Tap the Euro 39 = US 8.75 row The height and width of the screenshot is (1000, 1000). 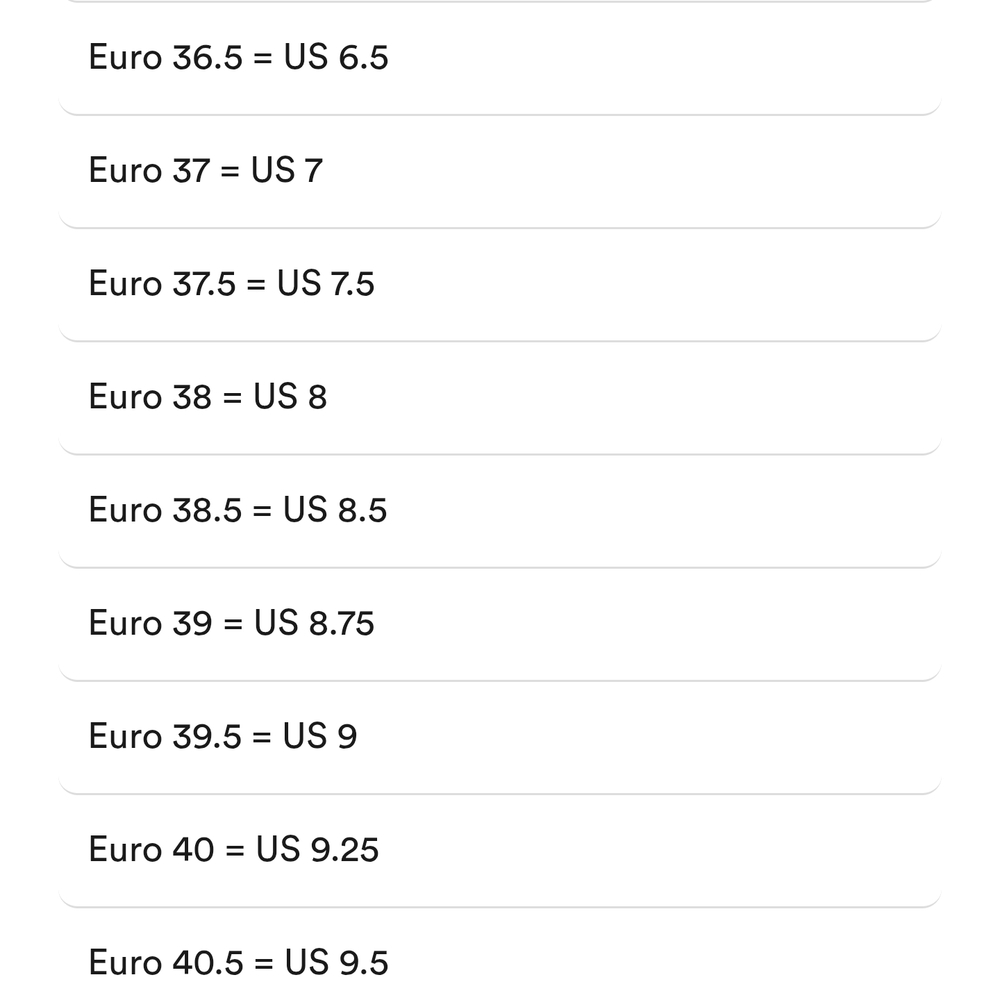tap(500, 623)
